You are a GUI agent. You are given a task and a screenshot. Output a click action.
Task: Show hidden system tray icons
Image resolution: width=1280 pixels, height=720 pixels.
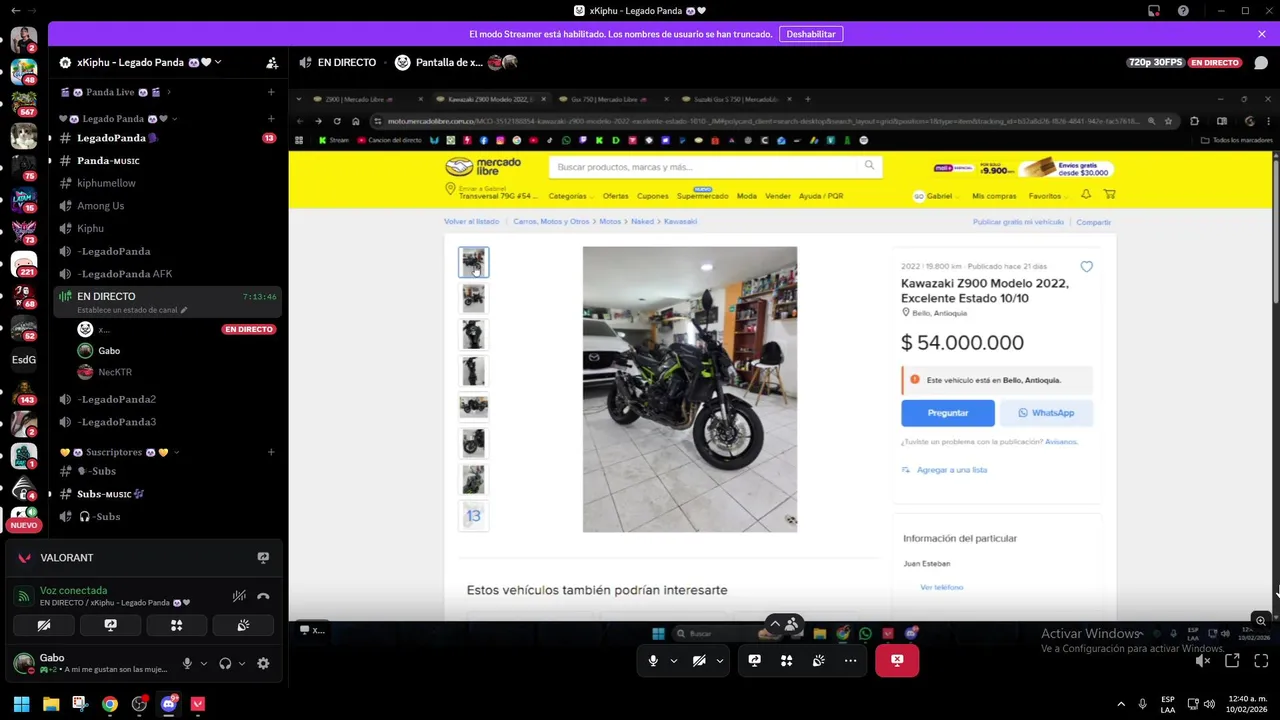pos(1120,704)
